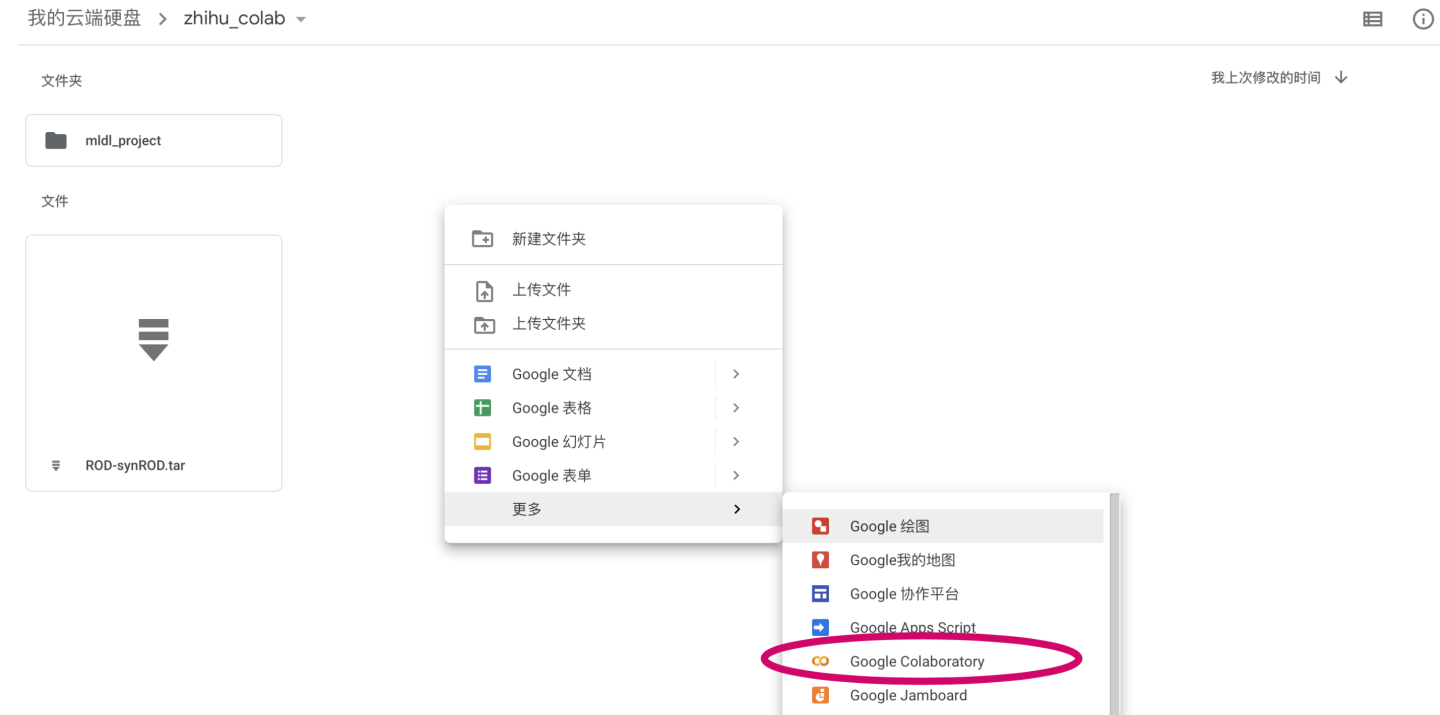Click the 上传文件 upload icon
The image size is (1440, 715).
coord(483,290)
